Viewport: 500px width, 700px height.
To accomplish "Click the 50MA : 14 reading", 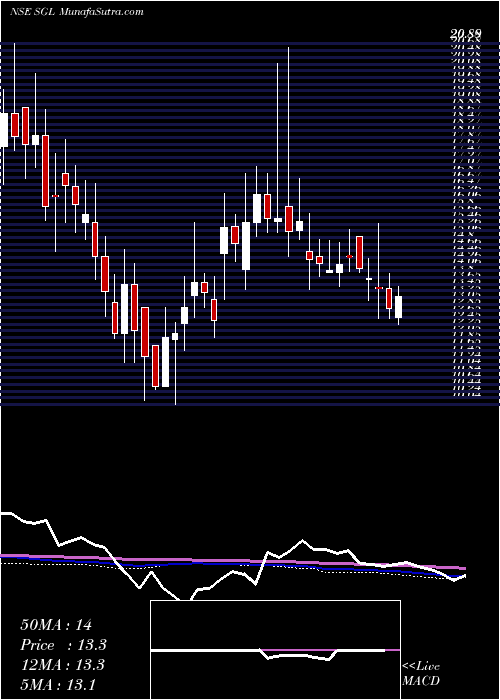I will 56,625.
